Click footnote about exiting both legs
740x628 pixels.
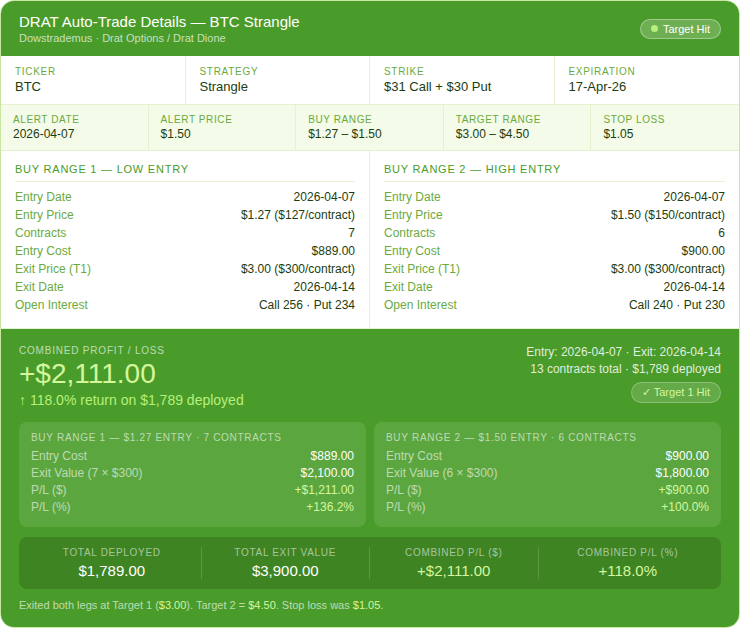pos(201,605)
